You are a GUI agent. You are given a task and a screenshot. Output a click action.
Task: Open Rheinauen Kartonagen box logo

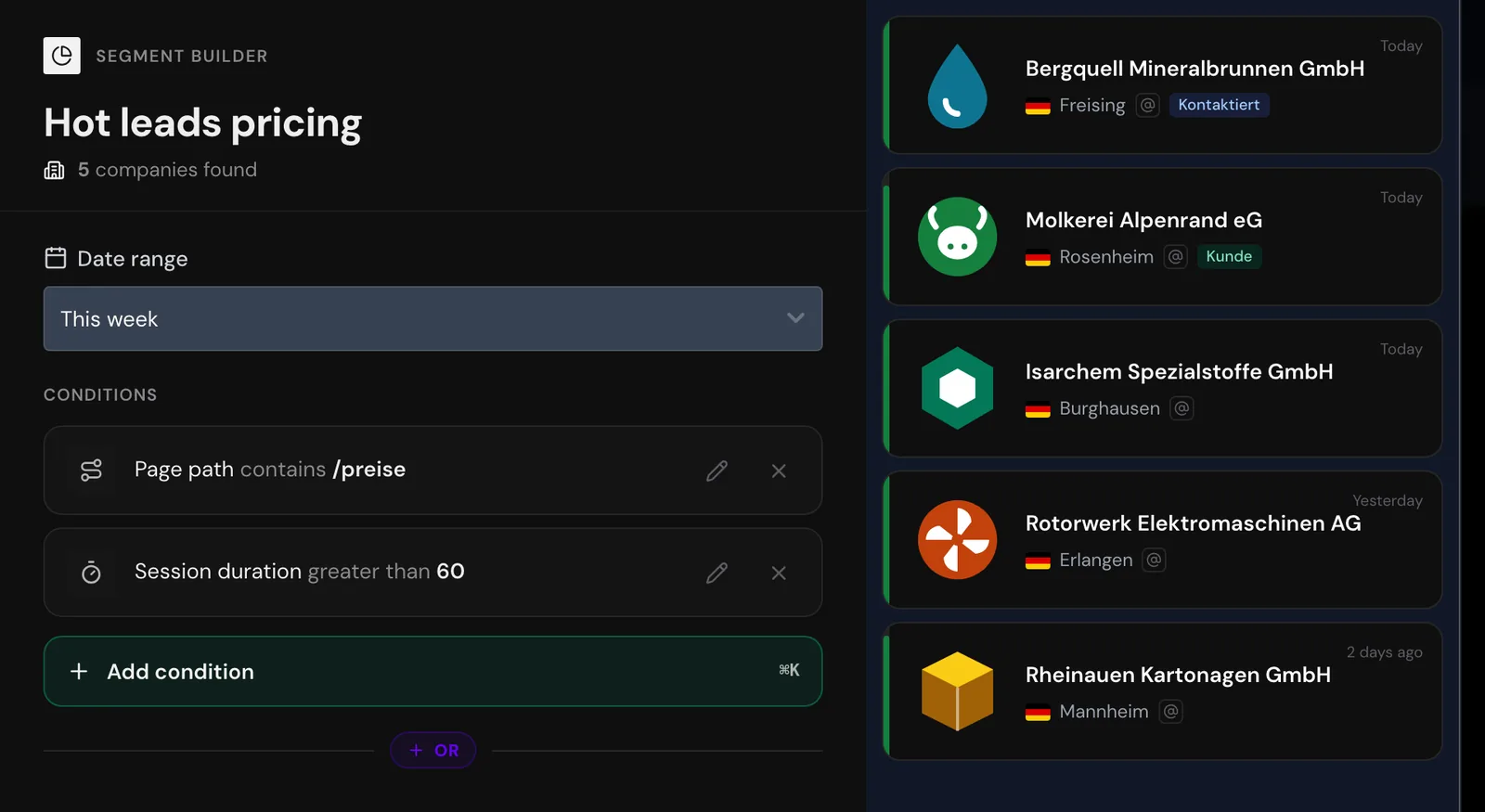point(957,691)
